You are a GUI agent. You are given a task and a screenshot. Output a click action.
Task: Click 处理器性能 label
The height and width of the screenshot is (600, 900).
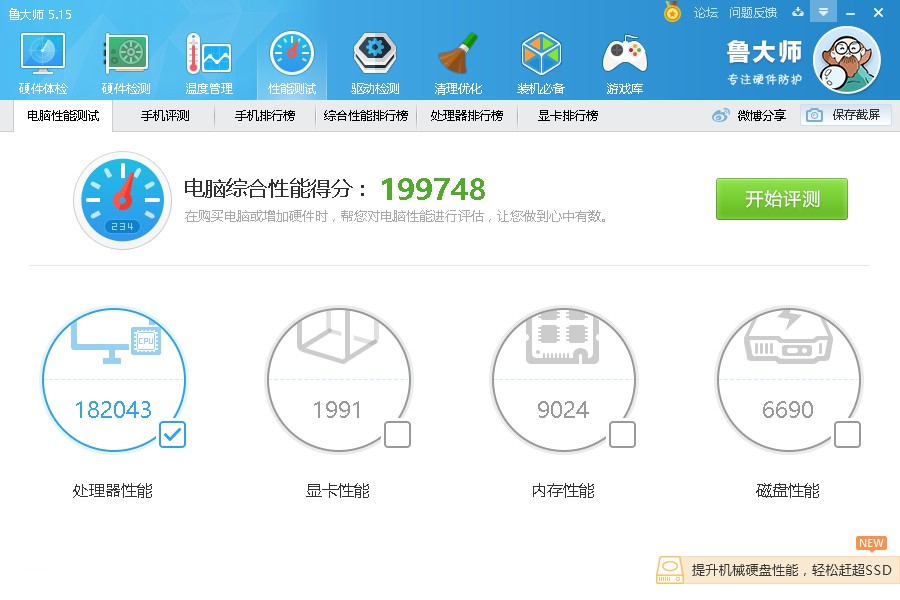point(112,491)
